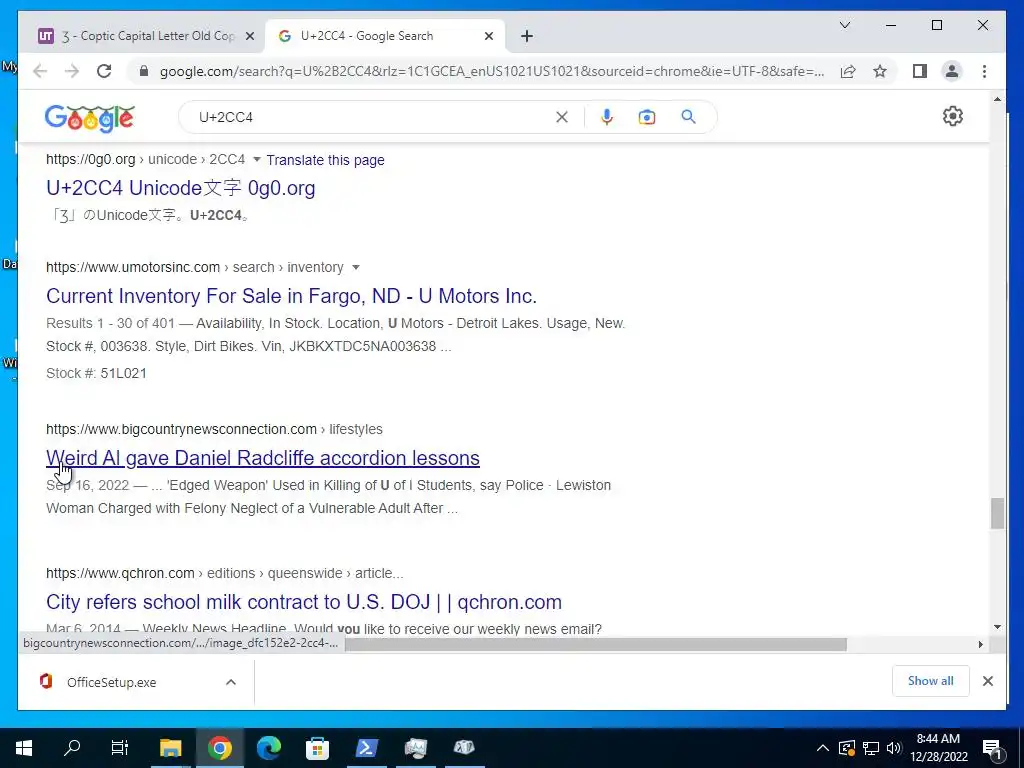Click horizontal scroll right arrow

tap(980, 645)
